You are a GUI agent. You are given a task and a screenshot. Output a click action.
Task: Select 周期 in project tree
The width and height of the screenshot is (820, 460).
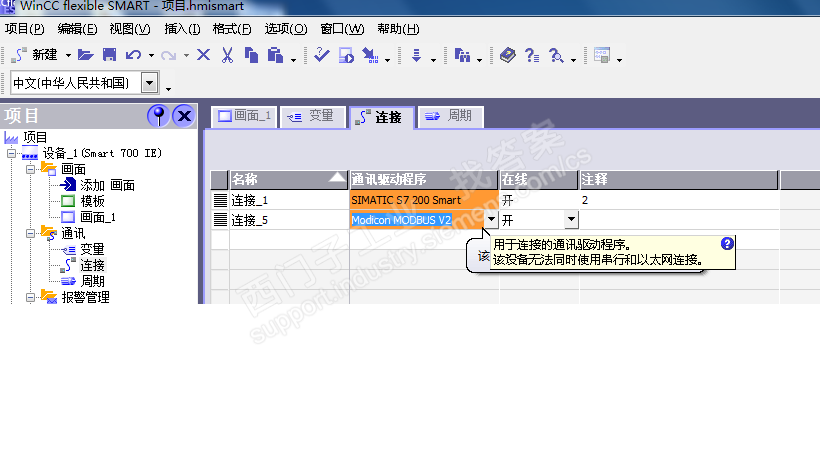93,282
